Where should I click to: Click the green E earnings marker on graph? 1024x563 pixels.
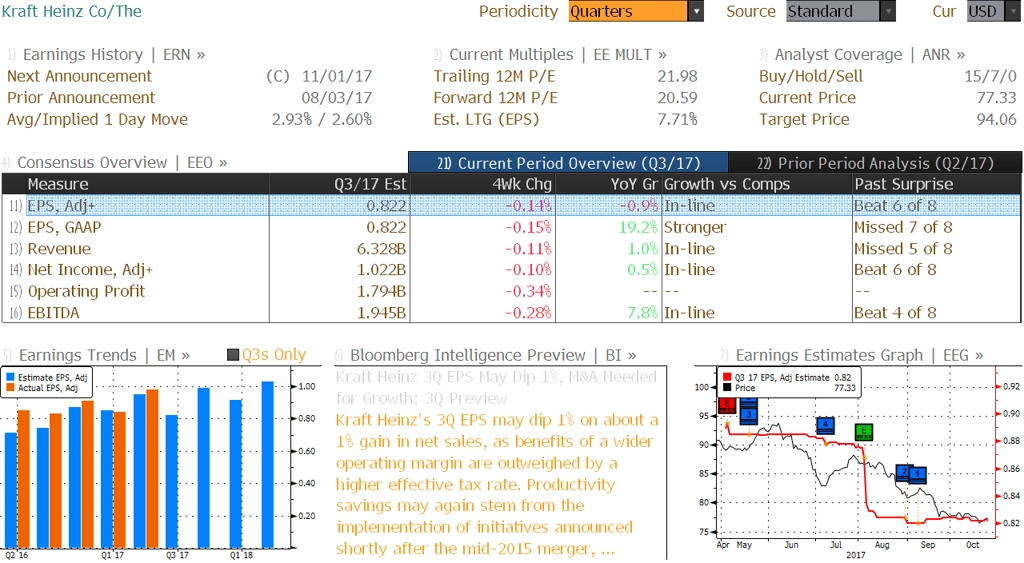click(864, 432)
